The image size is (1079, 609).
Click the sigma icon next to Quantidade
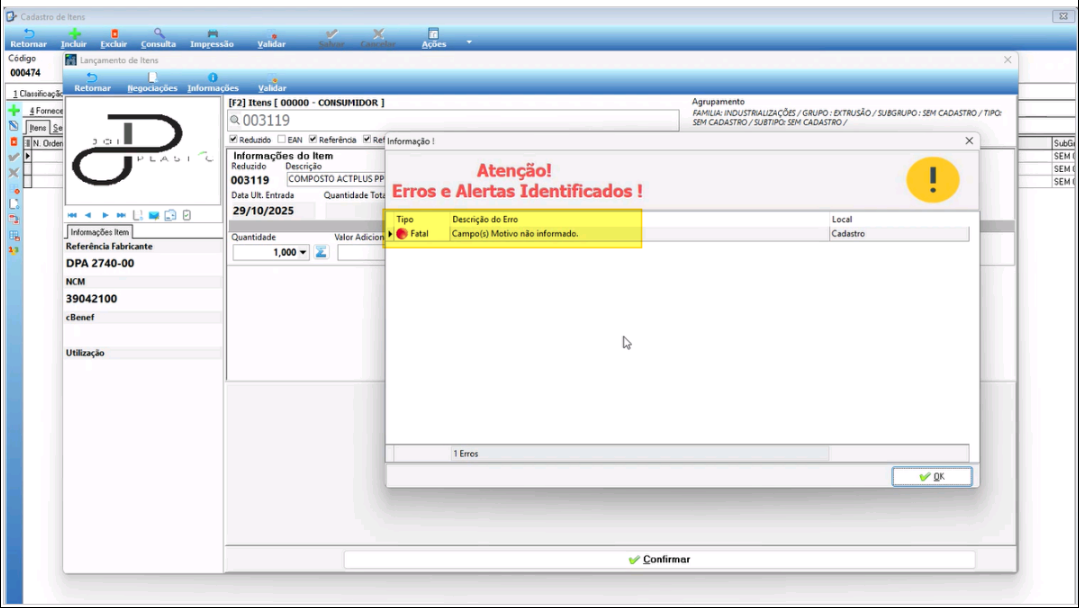(x=322, y=252)
